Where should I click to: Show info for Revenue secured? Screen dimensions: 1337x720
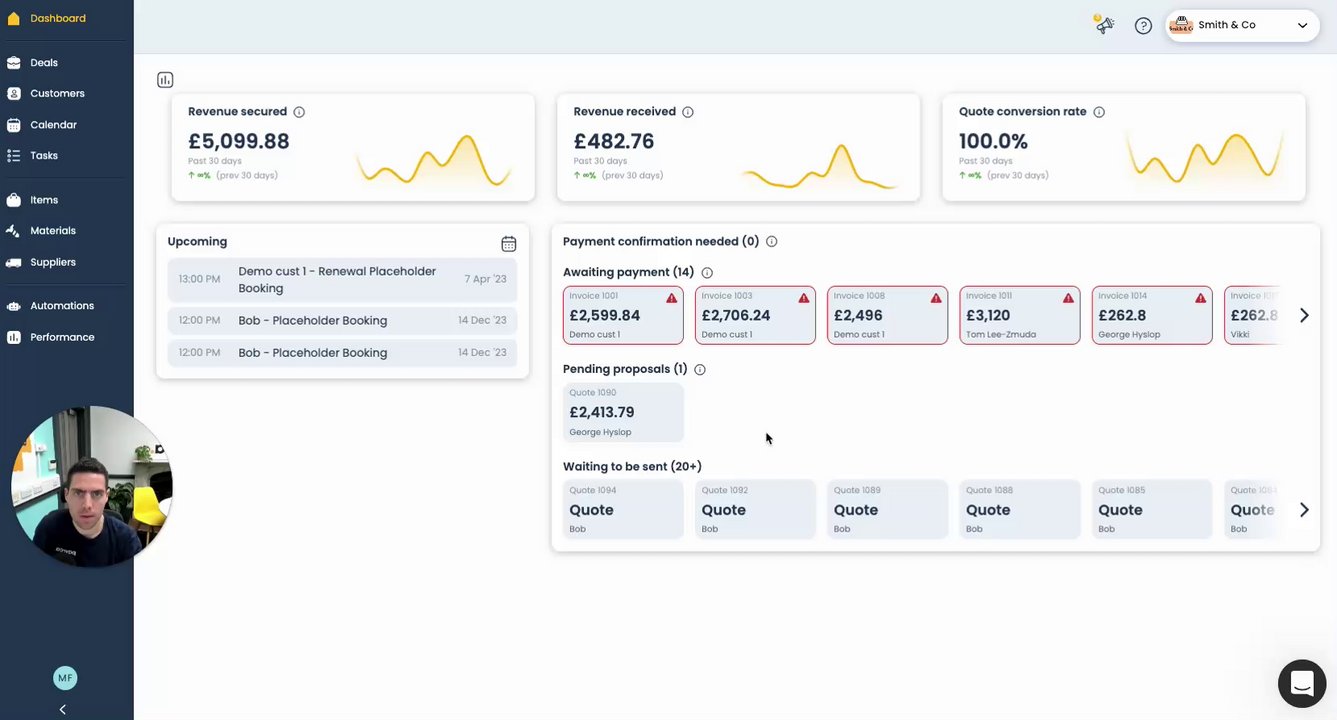(299, 112)
